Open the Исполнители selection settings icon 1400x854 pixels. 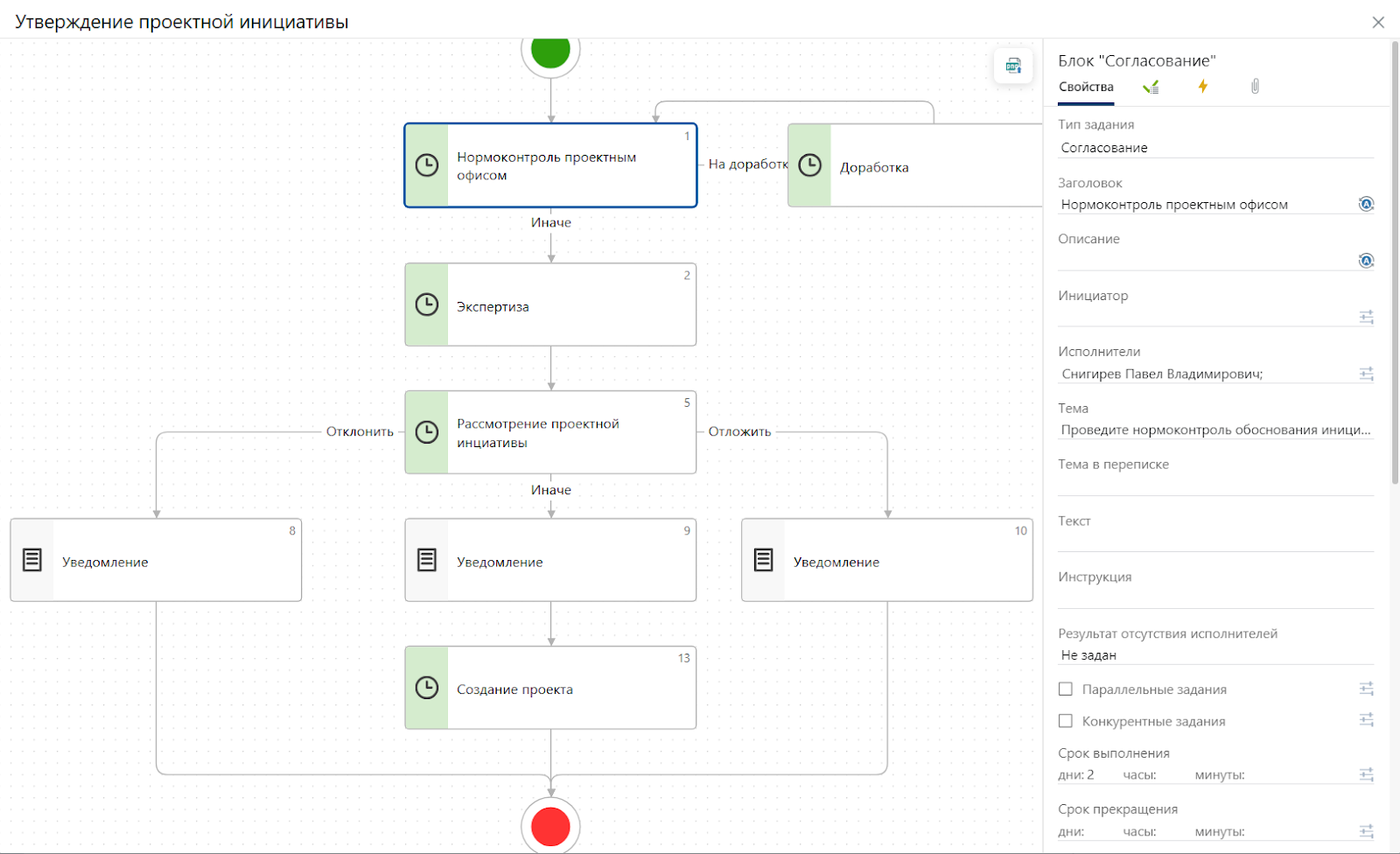[1366, 374]
